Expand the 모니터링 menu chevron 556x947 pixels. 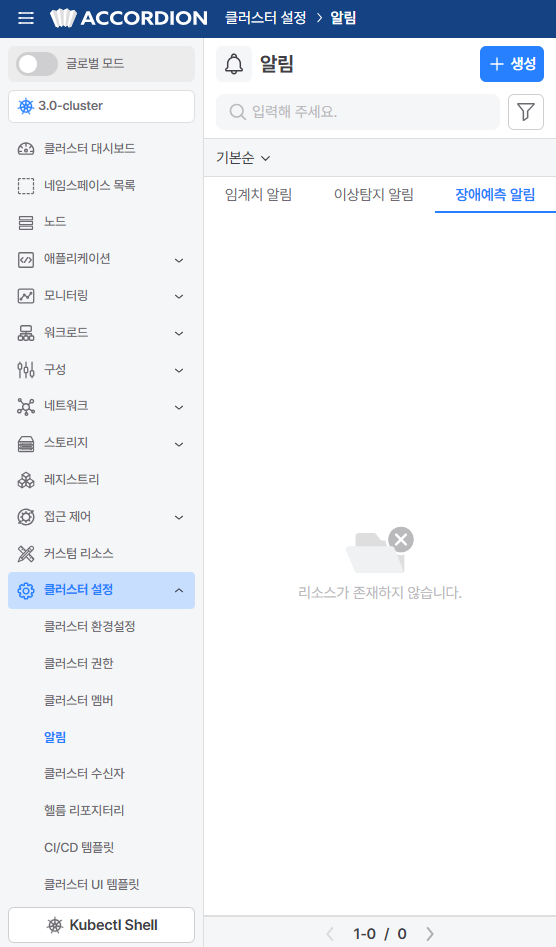click(179, 297)
